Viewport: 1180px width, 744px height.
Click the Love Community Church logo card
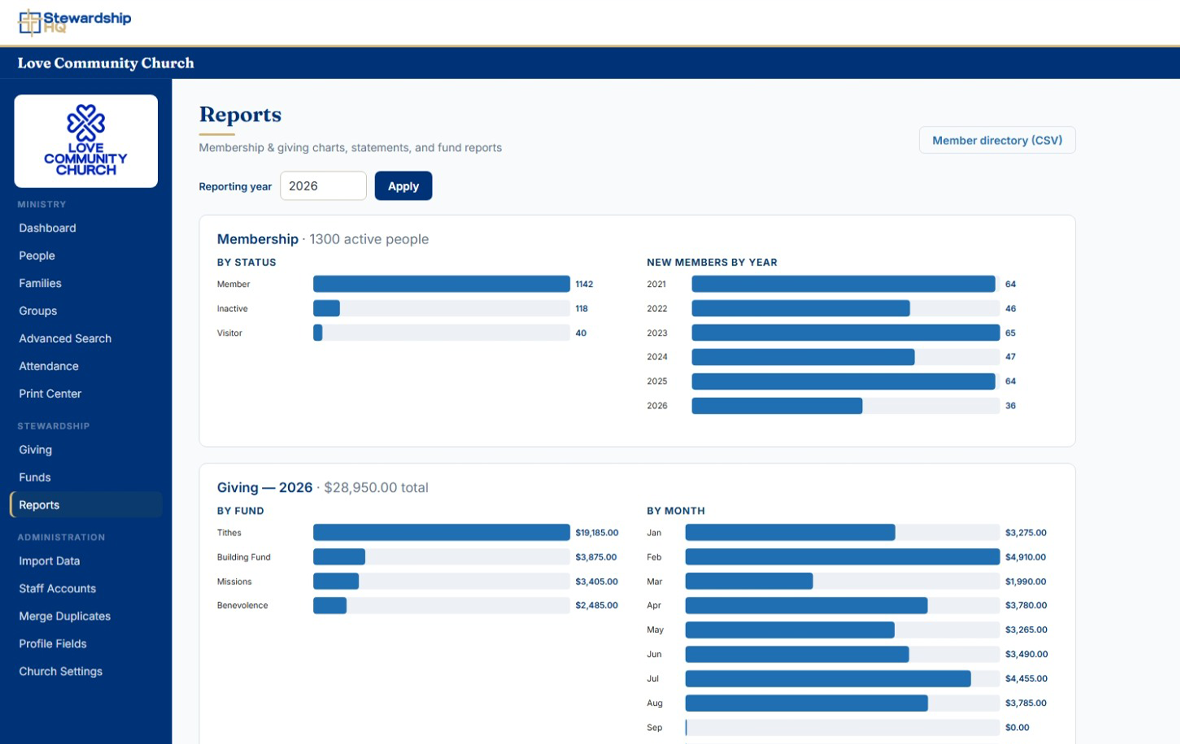tap(86, 141)
